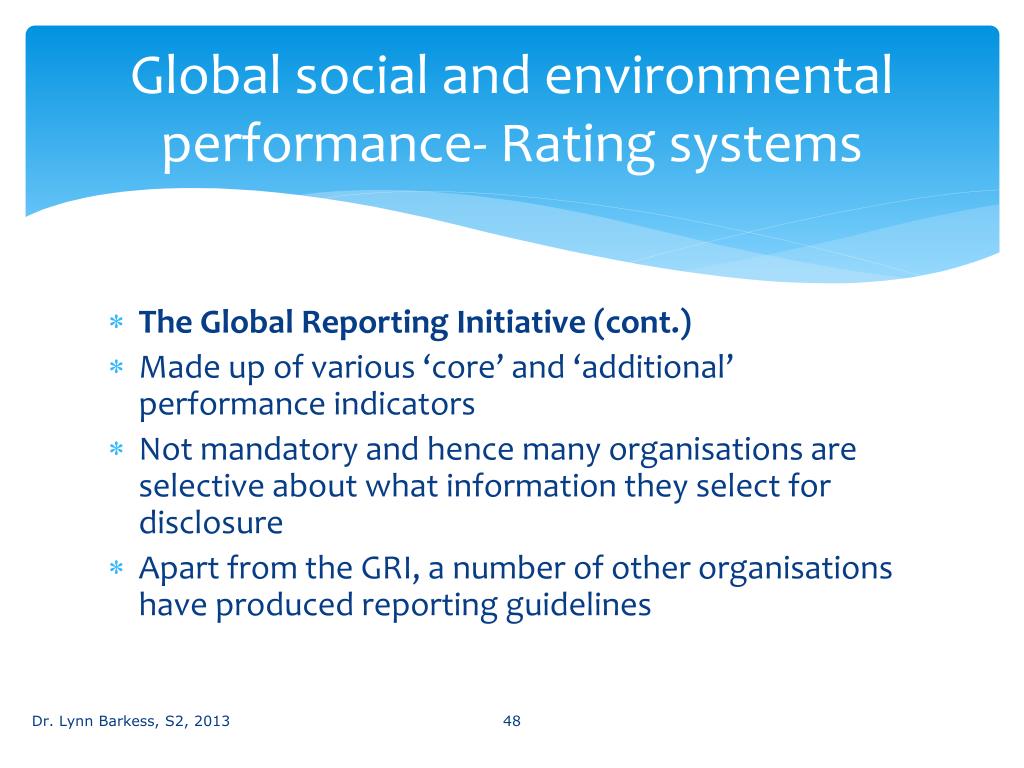Click the bullet beginning 'Apart from the GRI'
The width and height of the screenshot is (1024, 768).
pyautogui.click(x=515, y=586)
